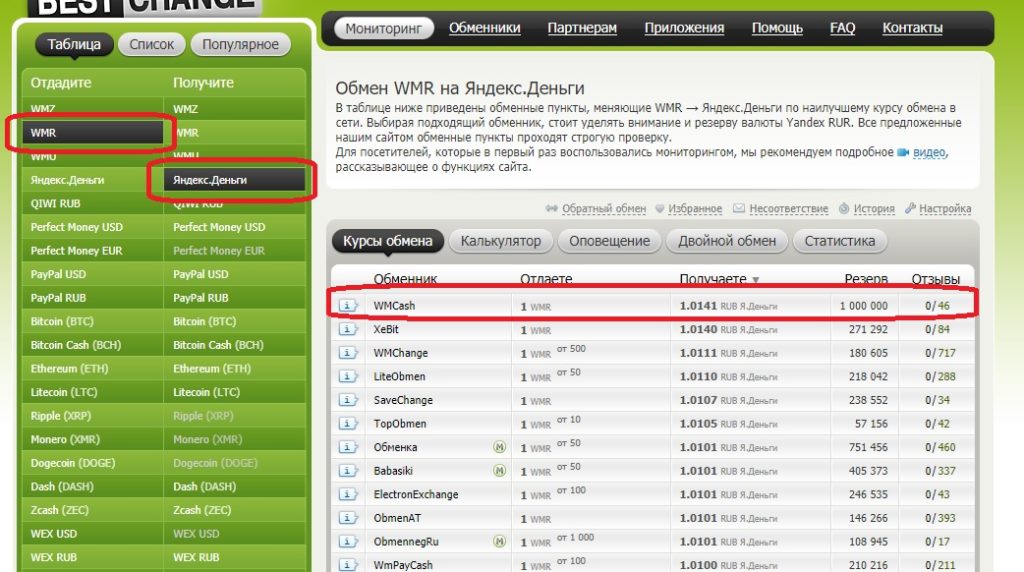The height and width of the screenshot is (572, 1024).
Task: Open the Двойной обмен tab
Action: [727, 241]
